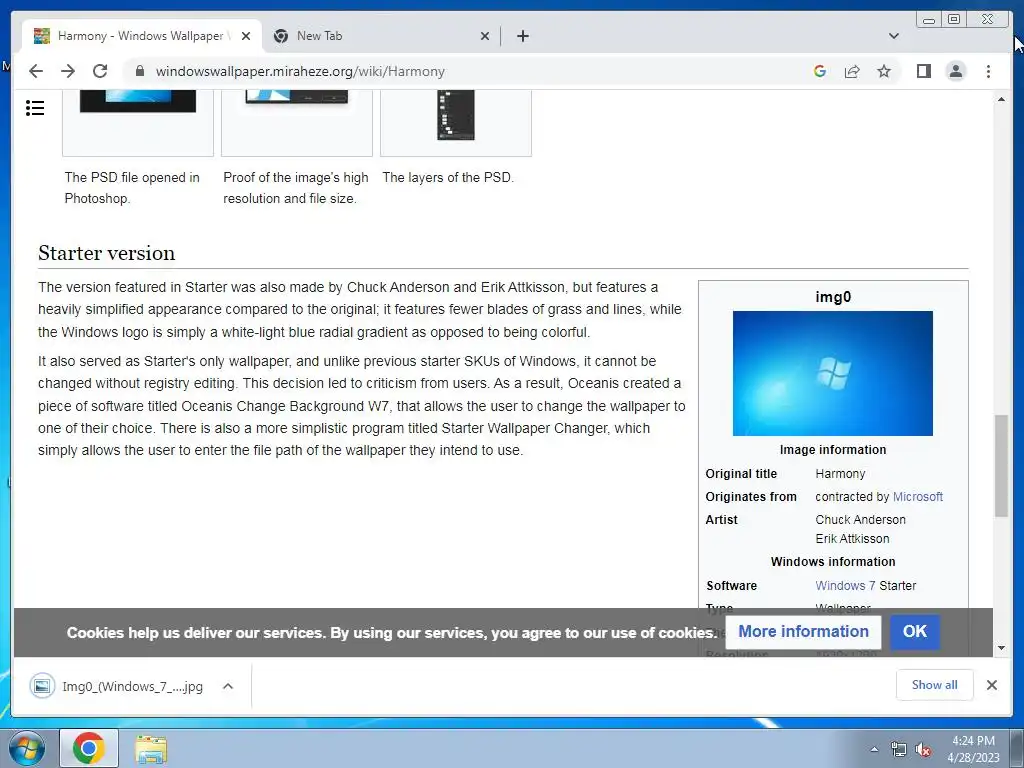Click Show all downloads button
Image resolution: width=1024 pixels, height=768 pixels.
point(935,684)
